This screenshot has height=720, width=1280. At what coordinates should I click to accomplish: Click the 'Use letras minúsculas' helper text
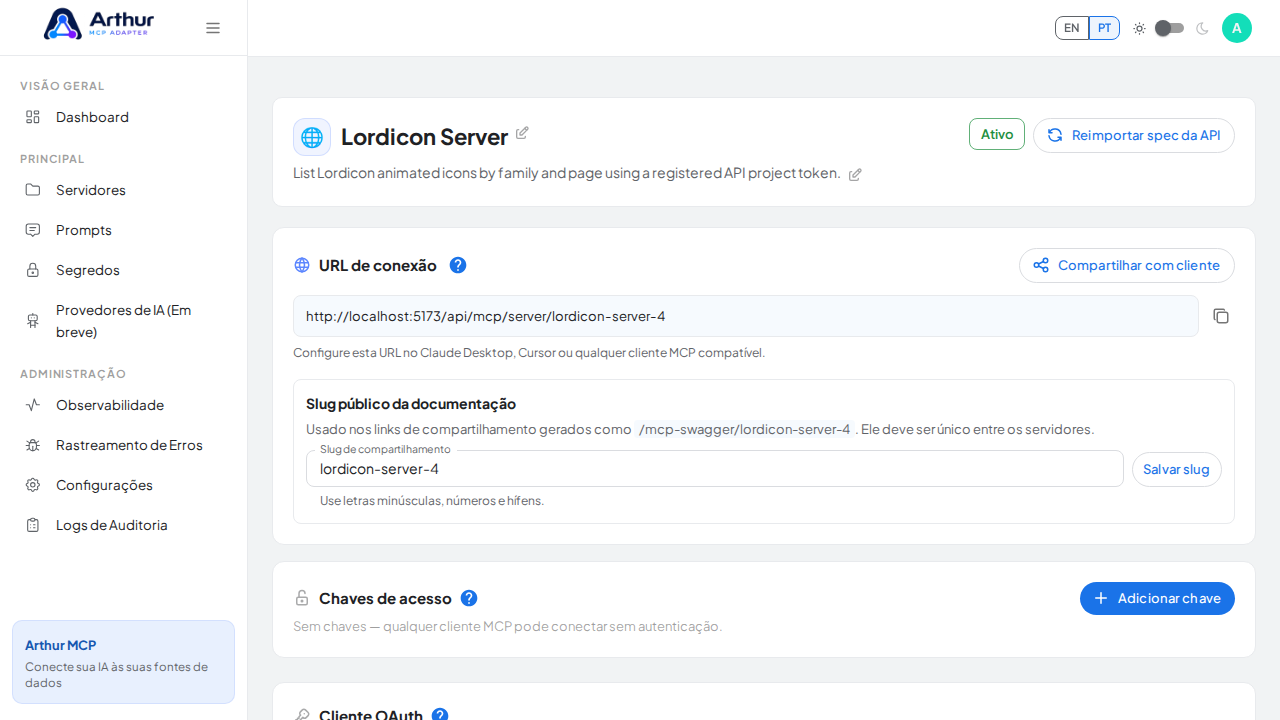coord(432,501)
